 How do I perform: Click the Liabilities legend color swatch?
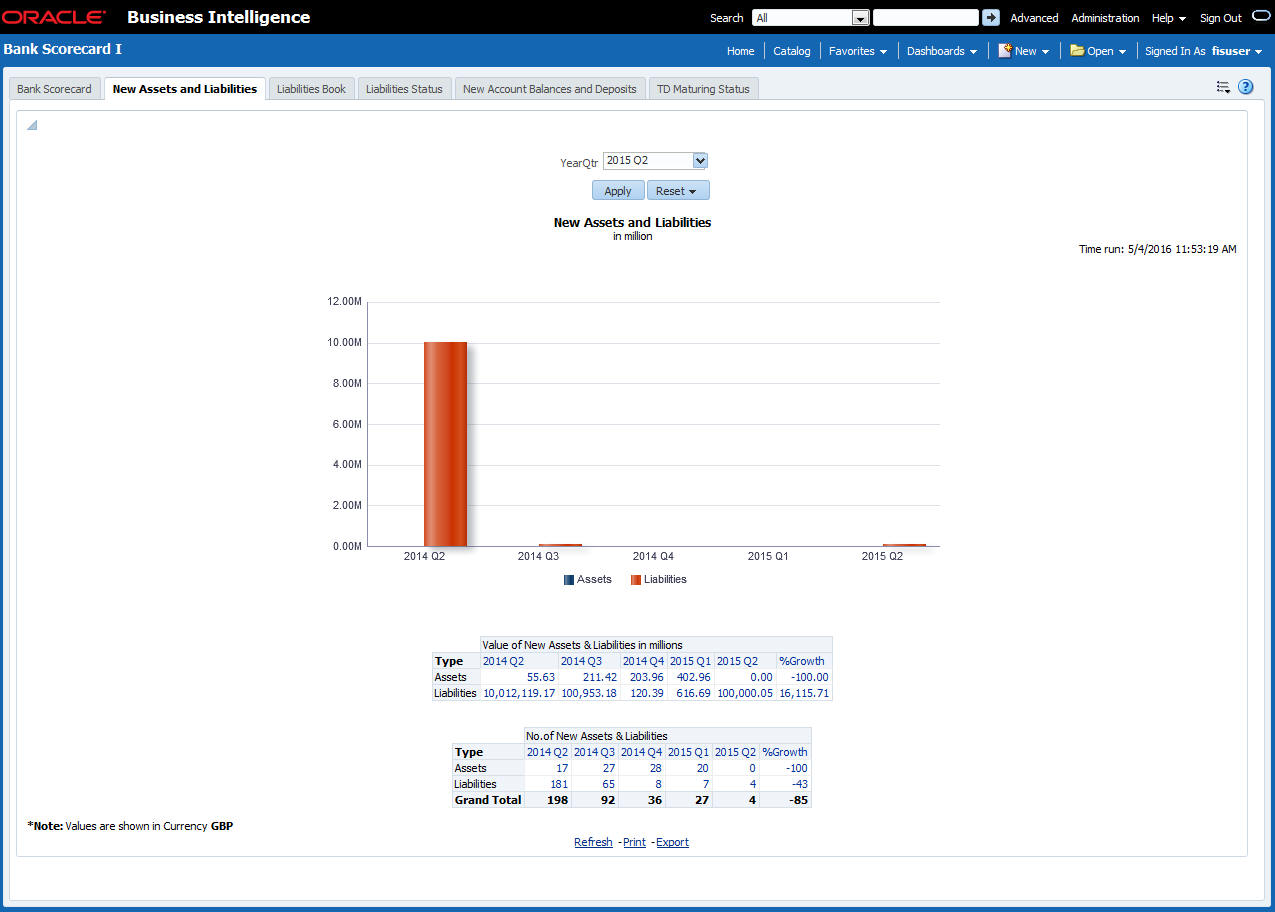[636, 580]
